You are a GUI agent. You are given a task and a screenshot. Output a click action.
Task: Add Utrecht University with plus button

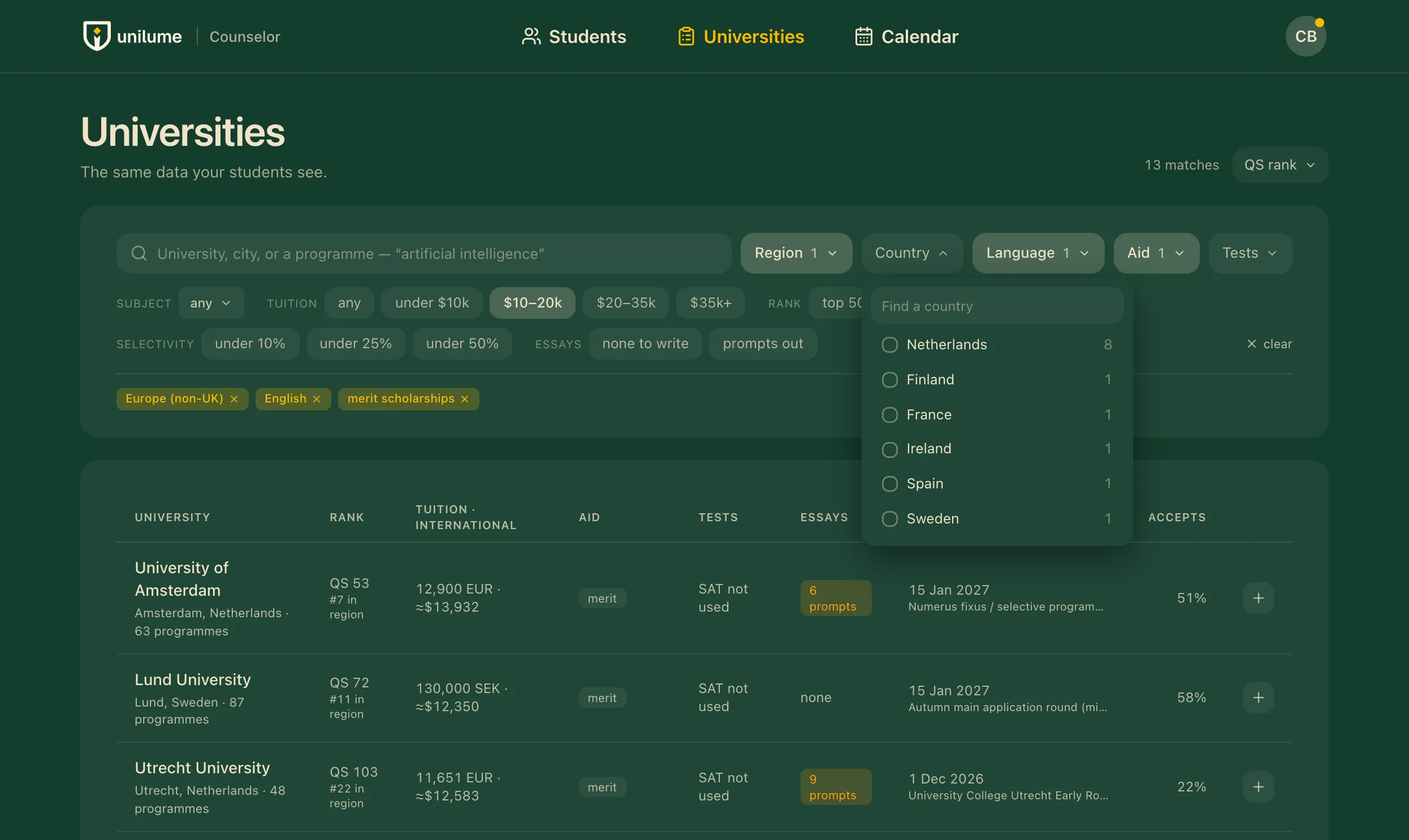pos(1258,787)
